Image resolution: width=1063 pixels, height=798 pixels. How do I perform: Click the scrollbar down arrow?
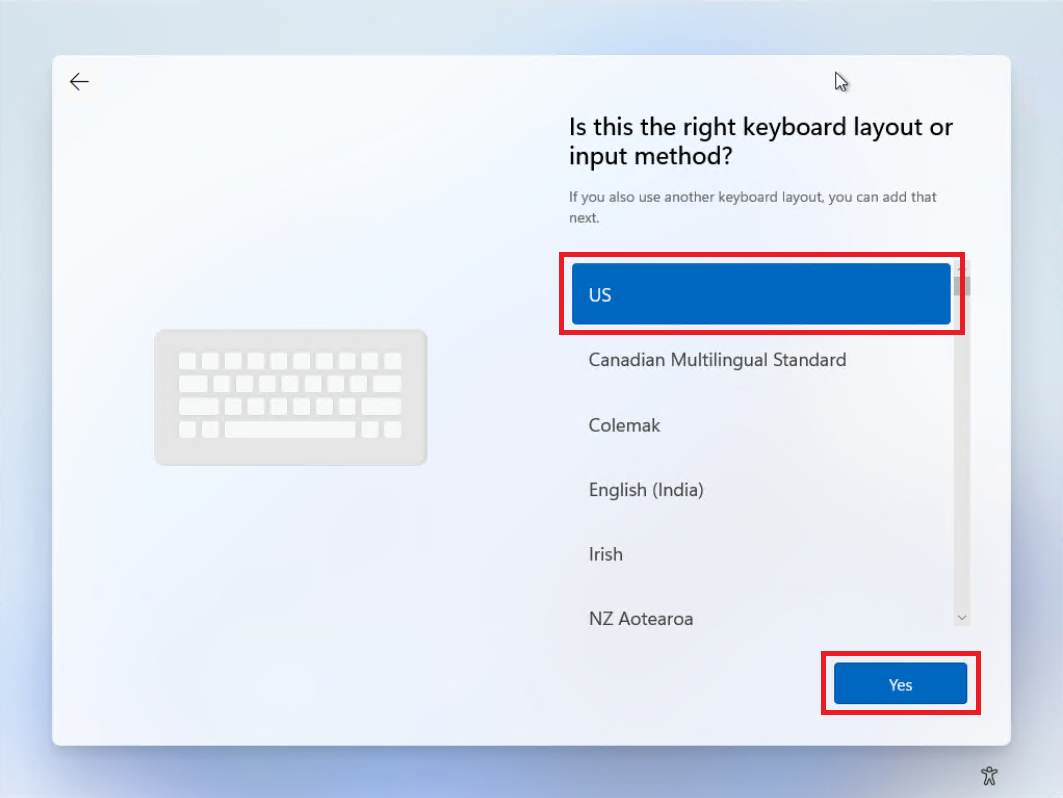[x=962, y=618]
